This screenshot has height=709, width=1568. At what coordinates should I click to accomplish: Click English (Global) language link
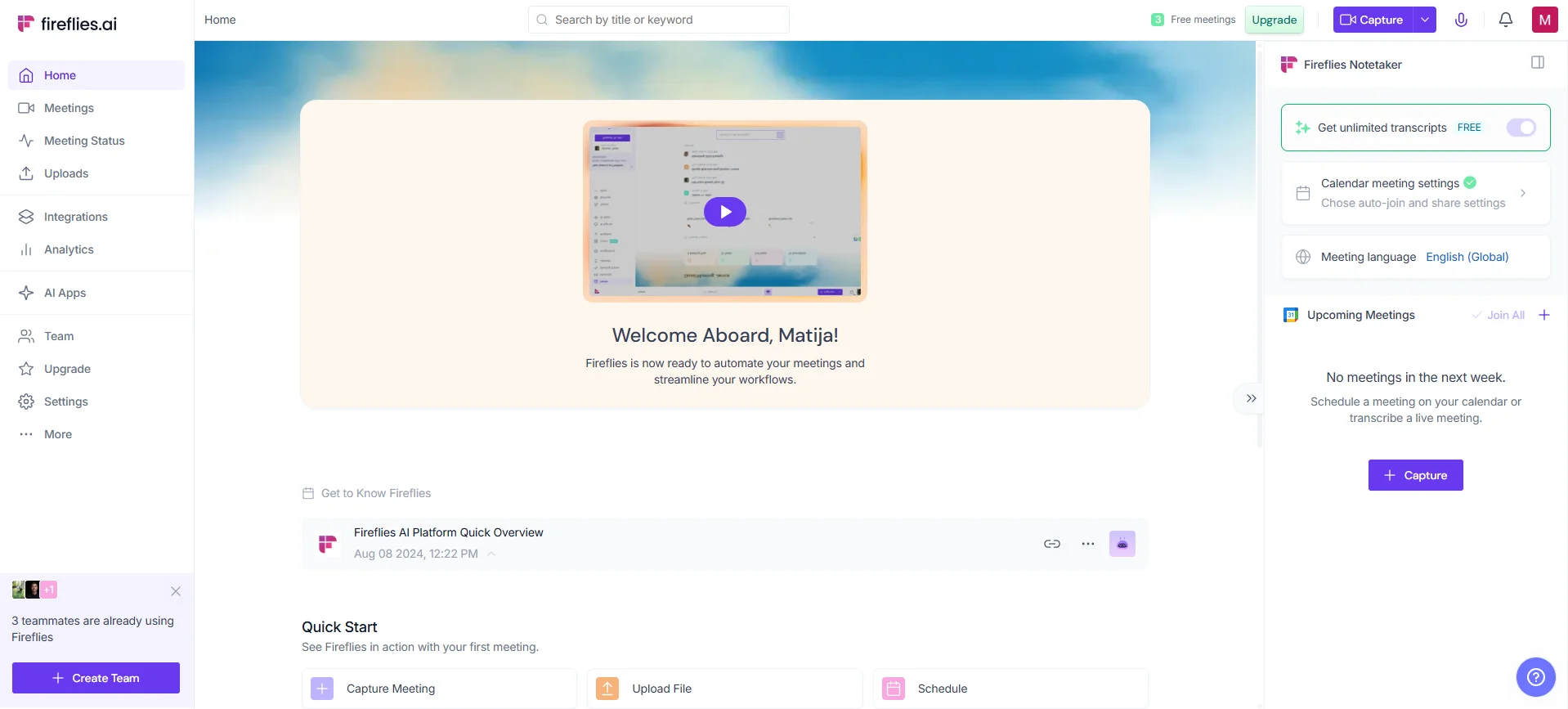pos(1467,257)
